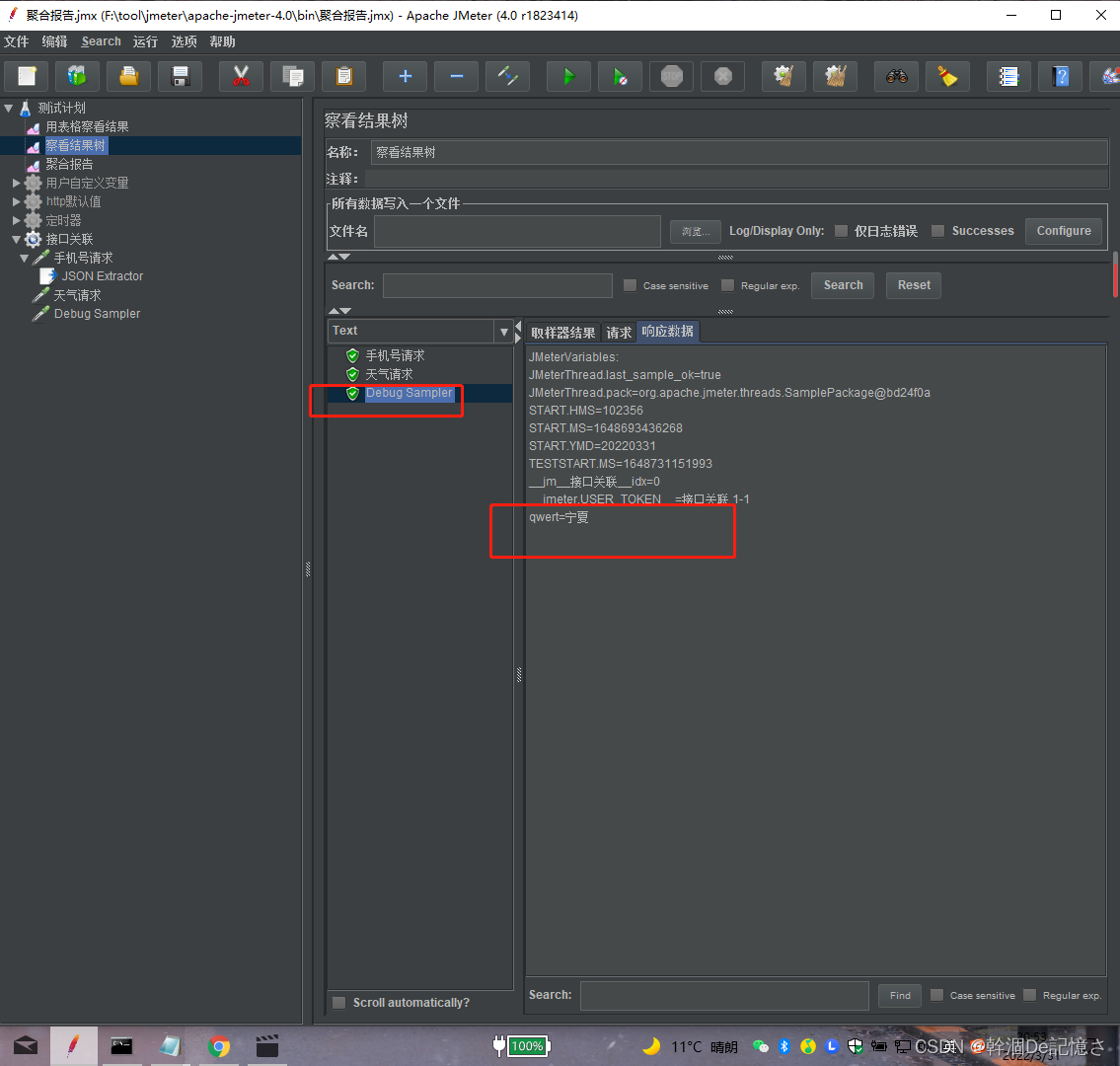The width and height of the screenshot is (1120, 1066).
Task: Click the 名称 name field
Action: (x=739, y=152)
